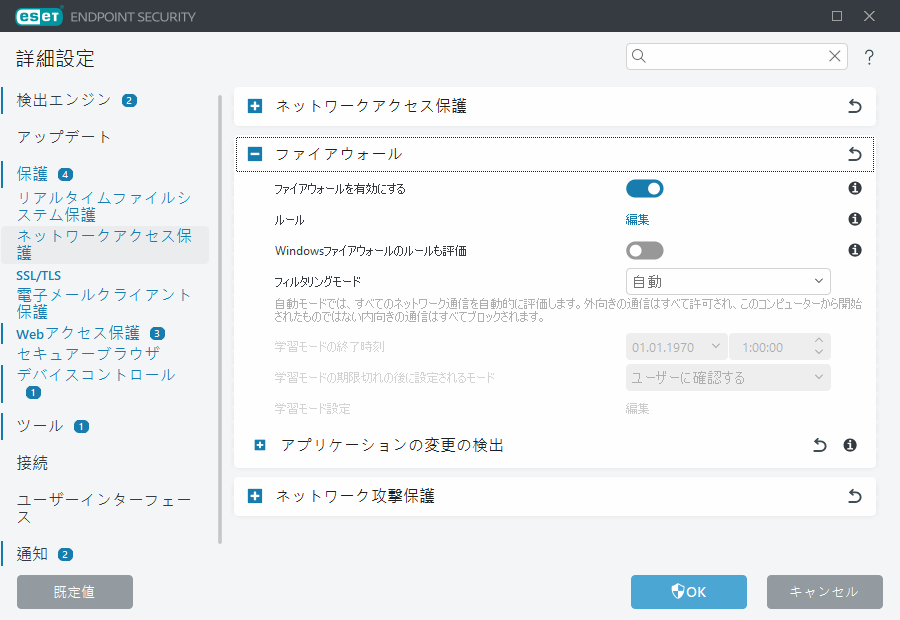The width and height of the screenshot is (900, 620).
Task: Click the info icon for アプリケーションの変更の検出
Action: click(851, 444)
